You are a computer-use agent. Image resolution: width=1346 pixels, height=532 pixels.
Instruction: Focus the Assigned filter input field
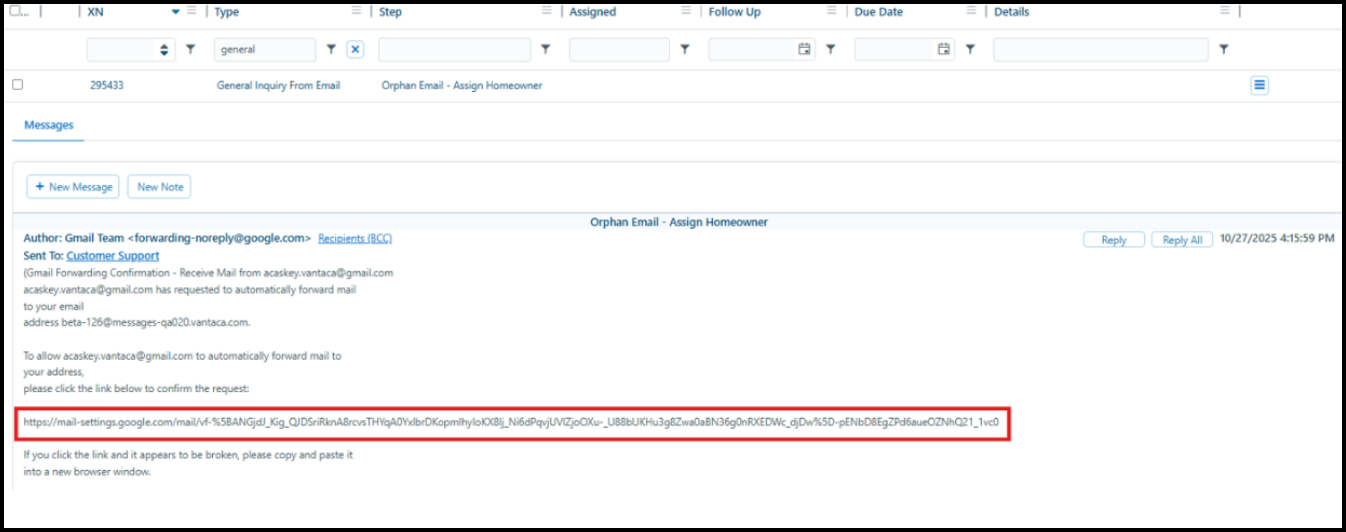[619, 49]
